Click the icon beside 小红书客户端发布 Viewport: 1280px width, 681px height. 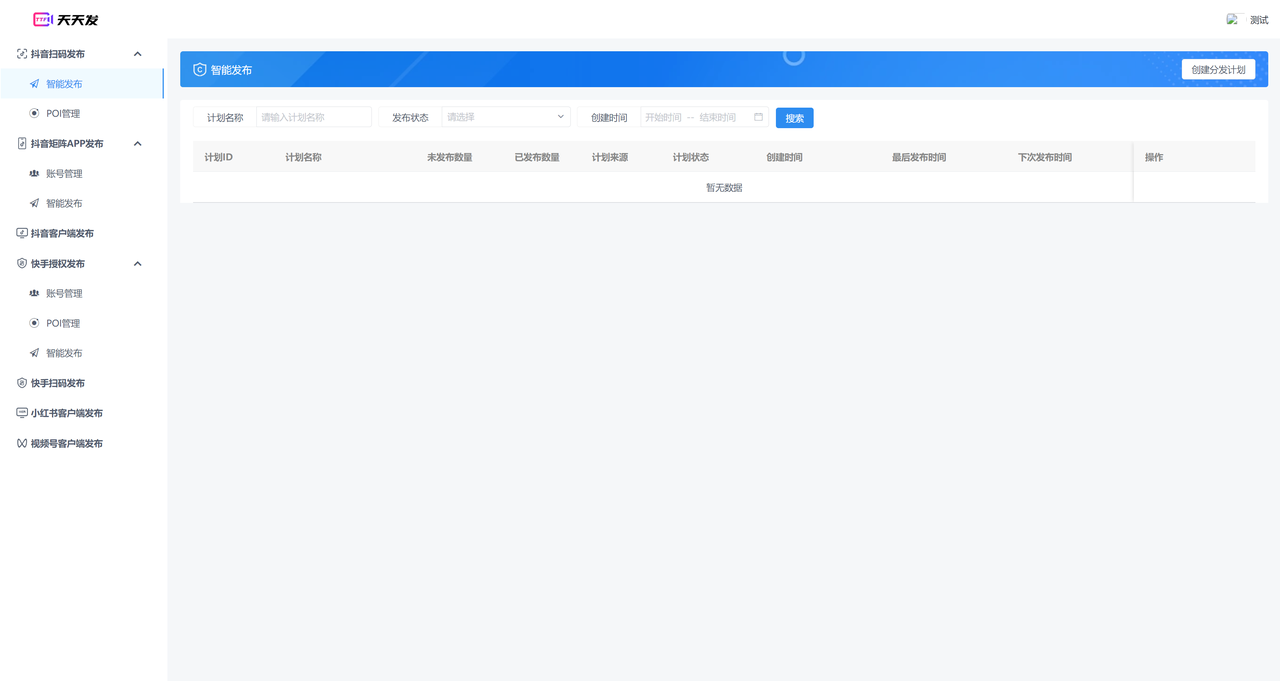pos(22,413)
